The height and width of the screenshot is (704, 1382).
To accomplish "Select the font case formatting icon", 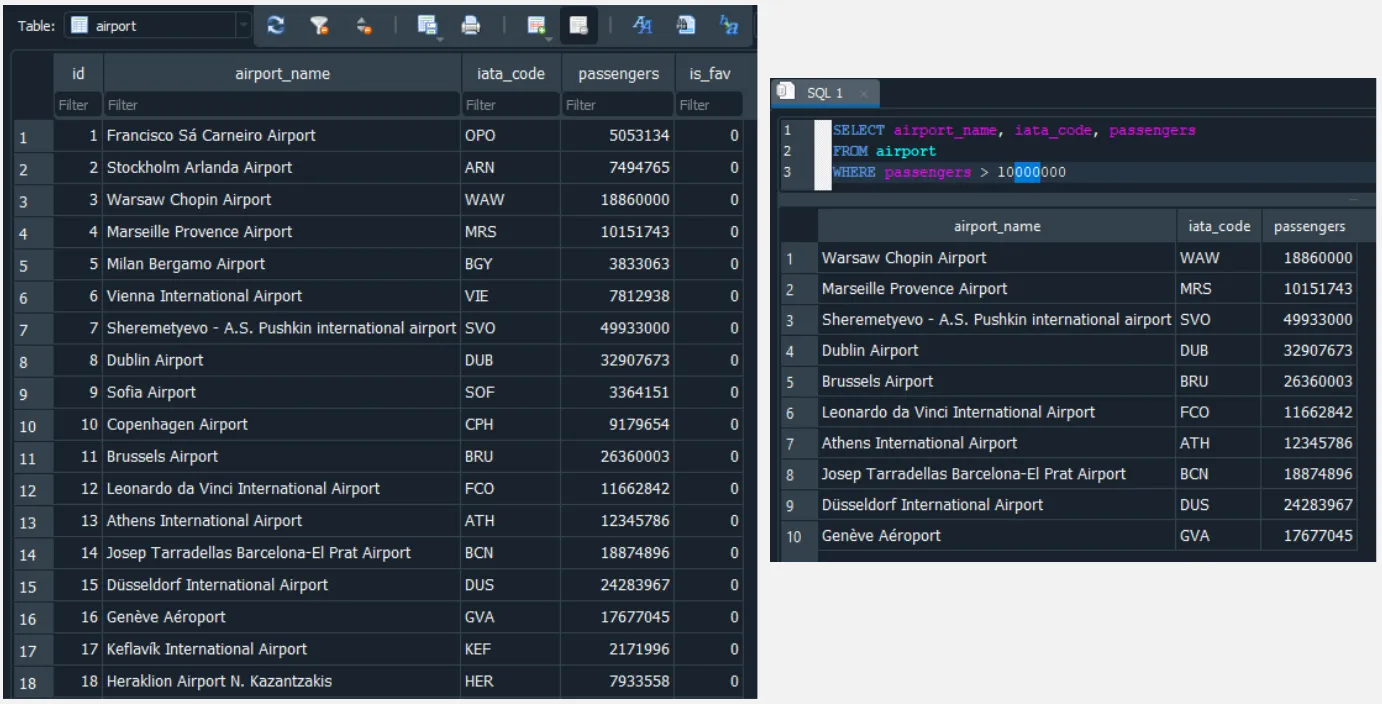I will point(640,27).
